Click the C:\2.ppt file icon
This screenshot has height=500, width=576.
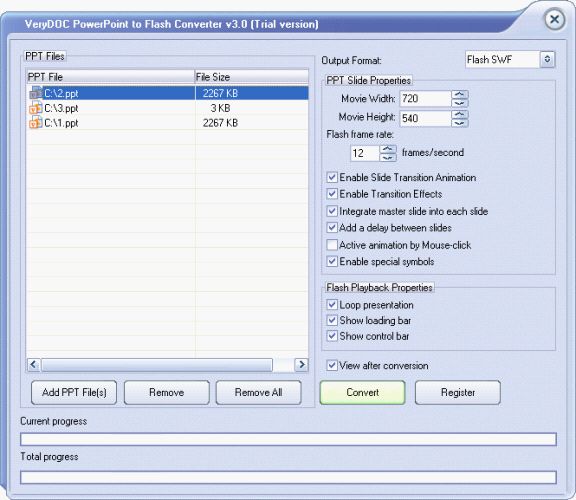point(36,93)
